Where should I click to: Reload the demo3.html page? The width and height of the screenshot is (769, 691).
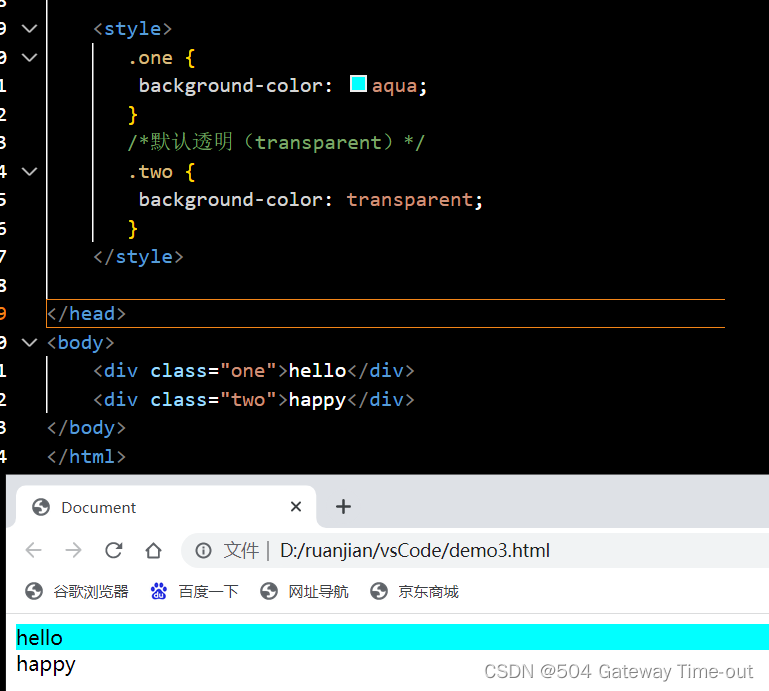[114, 550]
